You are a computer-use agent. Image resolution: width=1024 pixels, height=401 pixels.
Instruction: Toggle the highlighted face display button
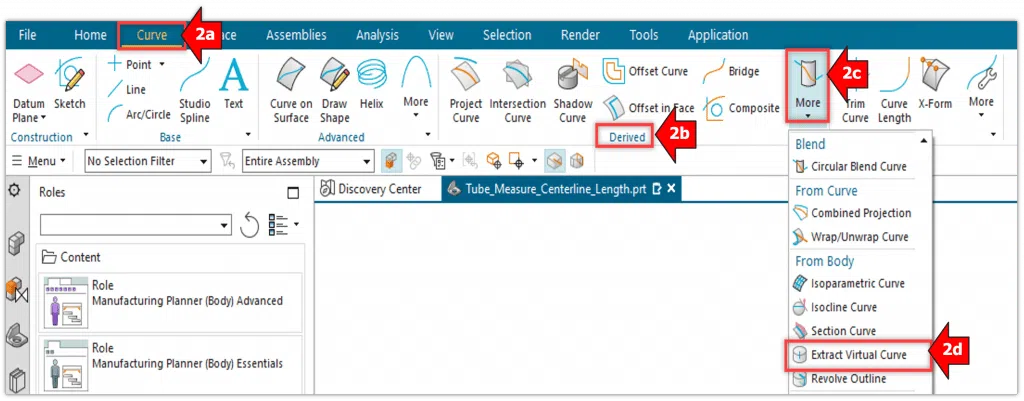(x=555, y=161)
